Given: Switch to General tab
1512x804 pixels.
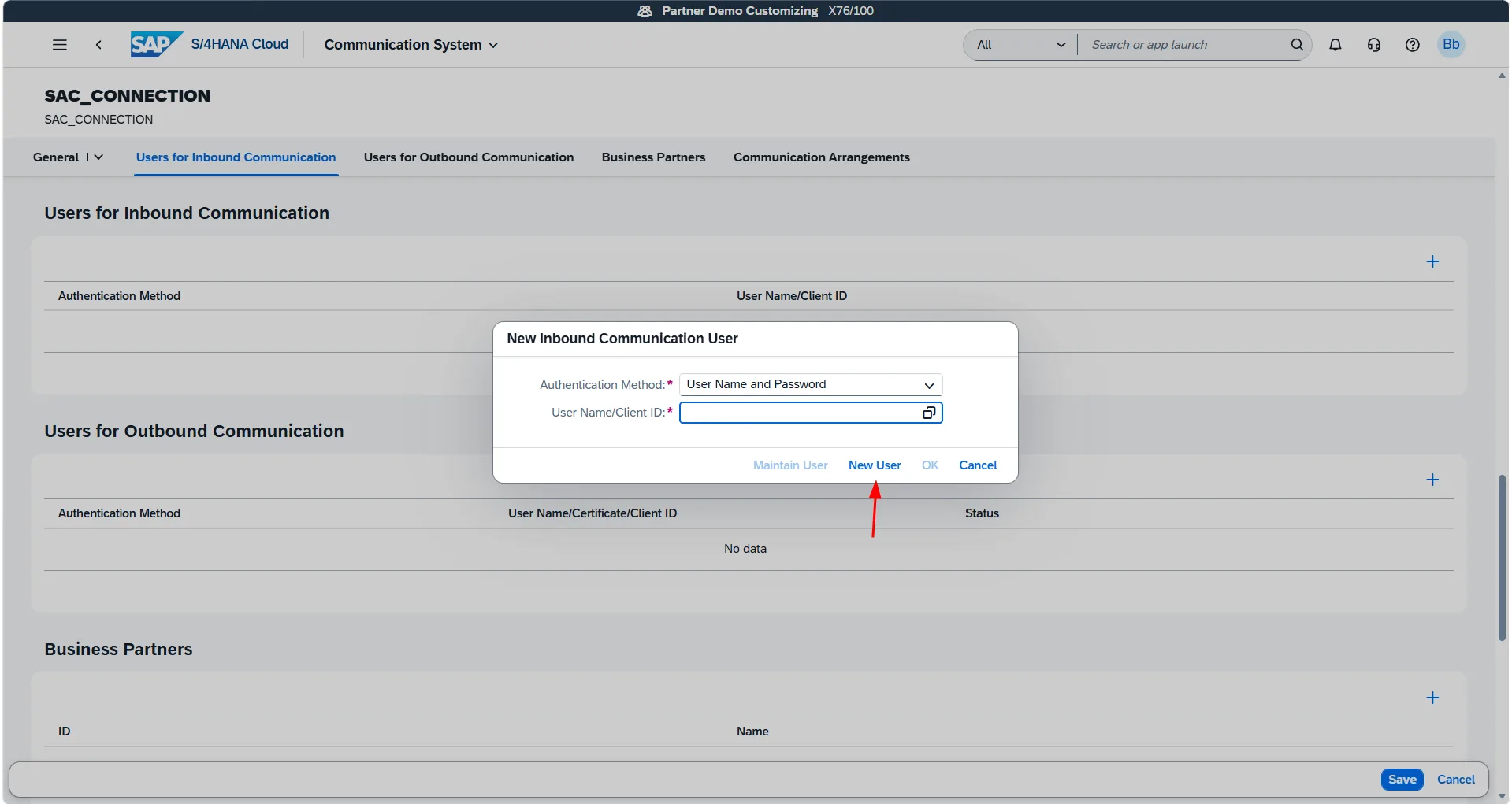Looking at the screenshot, I should [x=56, y=157].
